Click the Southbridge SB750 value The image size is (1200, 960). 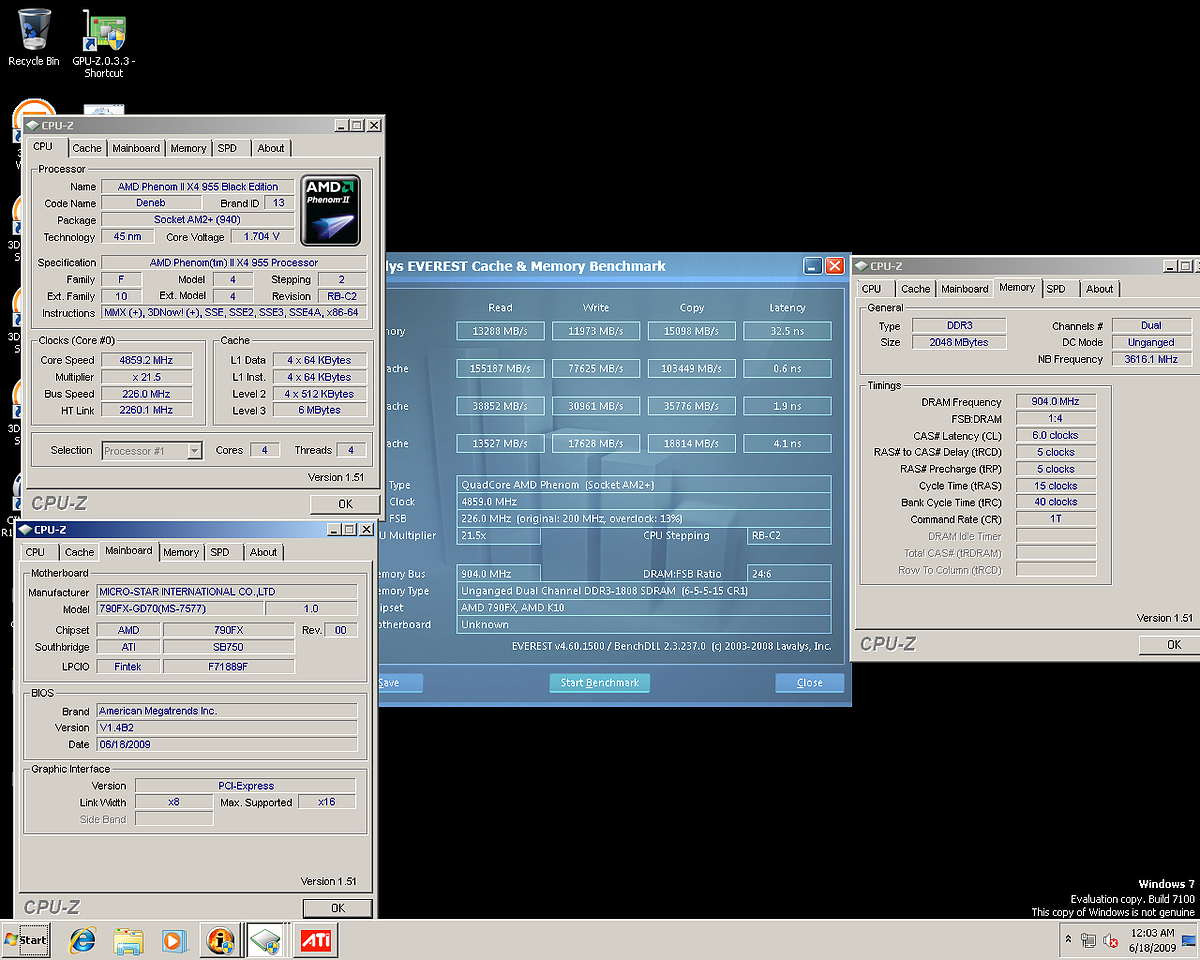click(229, 648)
